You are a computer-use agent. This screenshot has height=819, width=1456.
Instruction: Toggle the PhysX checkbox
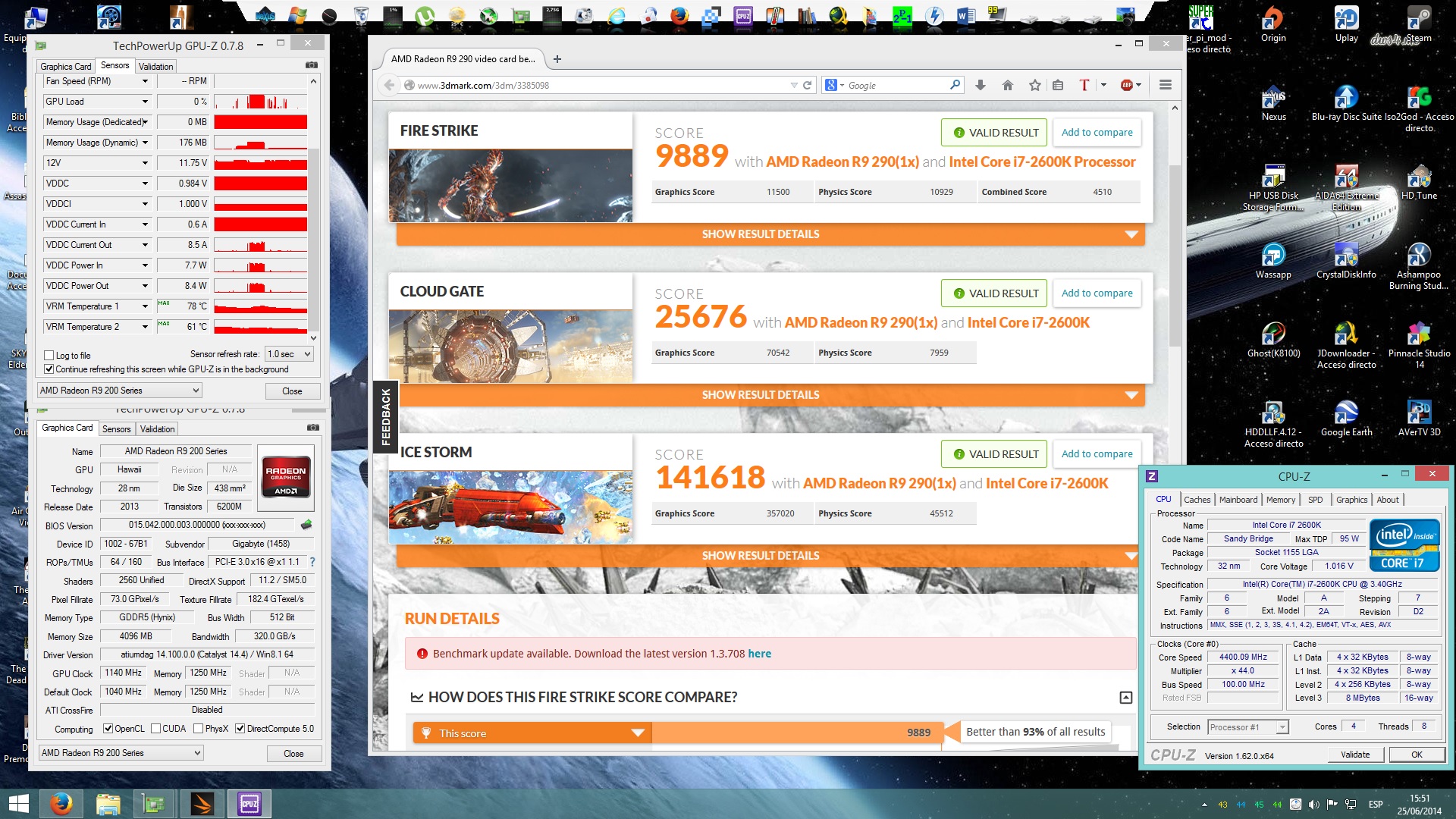(x=198, y=729)
